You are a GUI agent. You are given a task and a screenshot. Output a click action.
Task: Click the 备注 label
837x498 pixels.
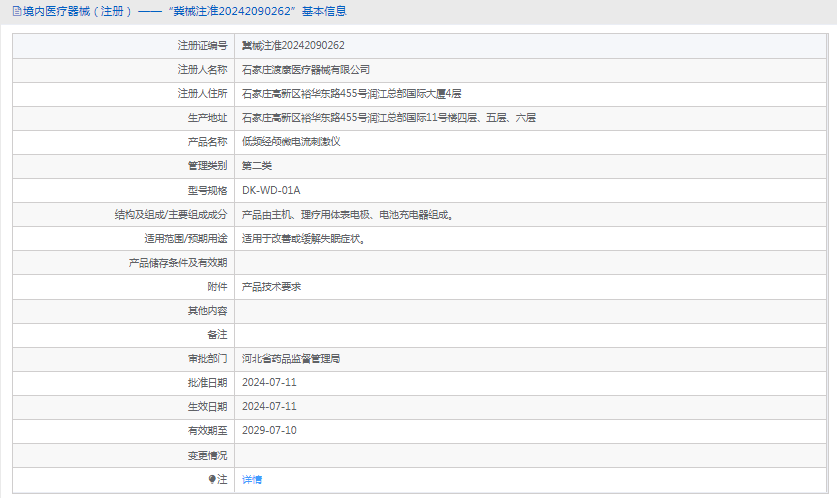(217, 335)
